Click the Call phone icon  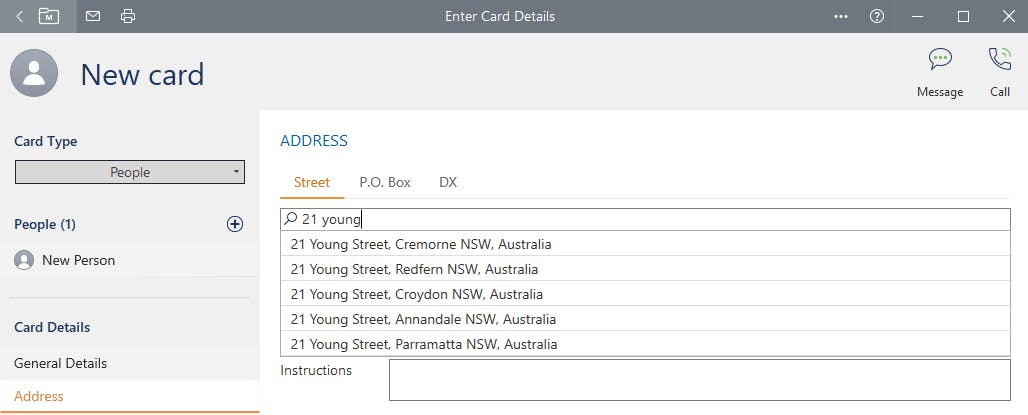pos(999,59)
